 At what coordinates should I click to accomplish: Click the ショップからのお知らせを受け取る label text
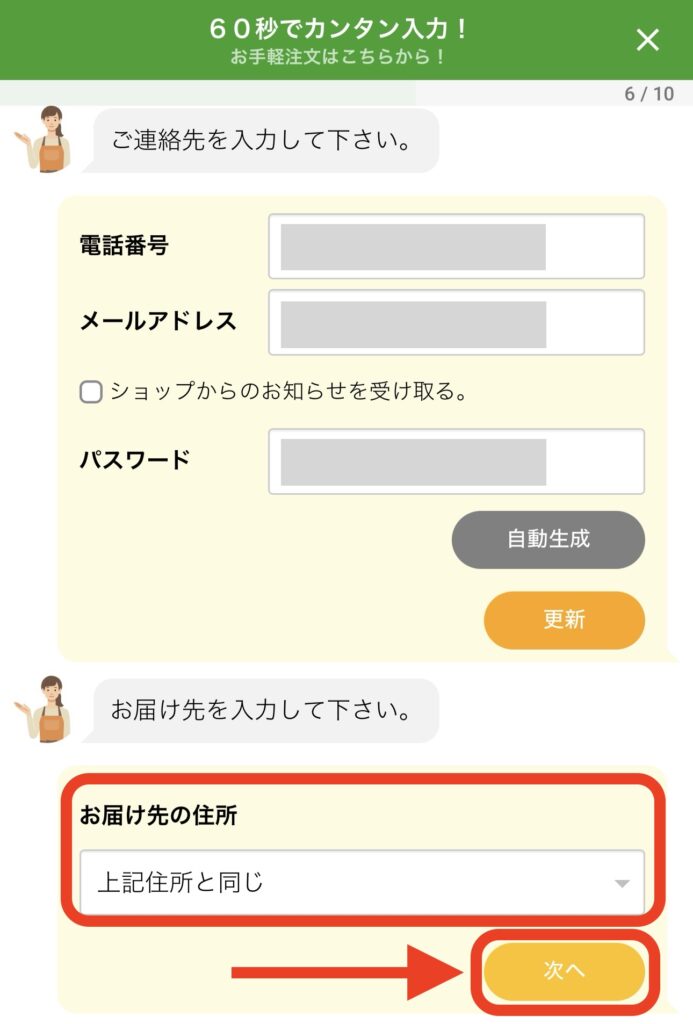(x=289, y=391)
